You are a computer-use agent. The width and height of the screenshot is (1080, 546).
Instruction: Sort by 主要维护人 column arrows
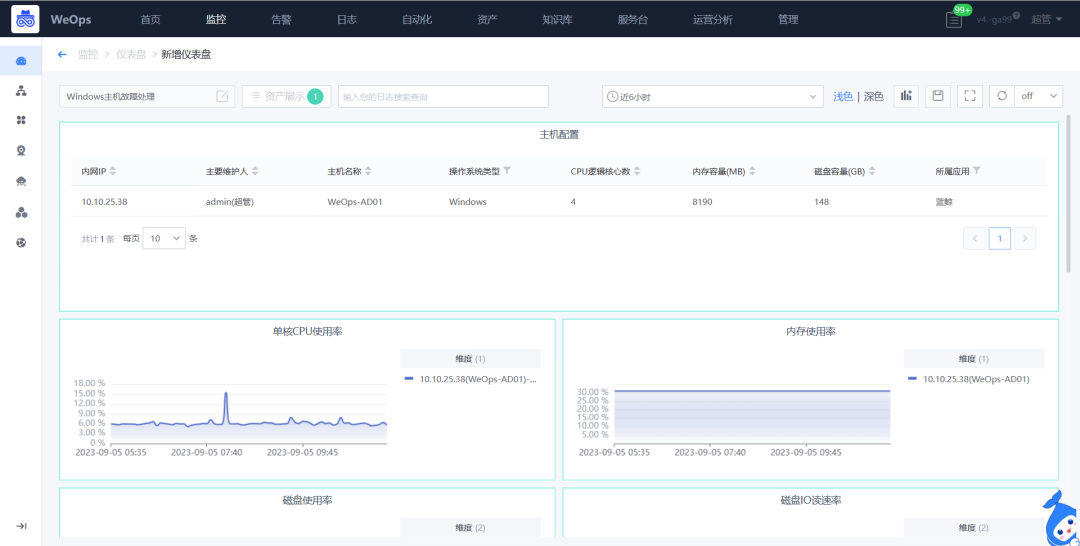[x=256, y=171]
